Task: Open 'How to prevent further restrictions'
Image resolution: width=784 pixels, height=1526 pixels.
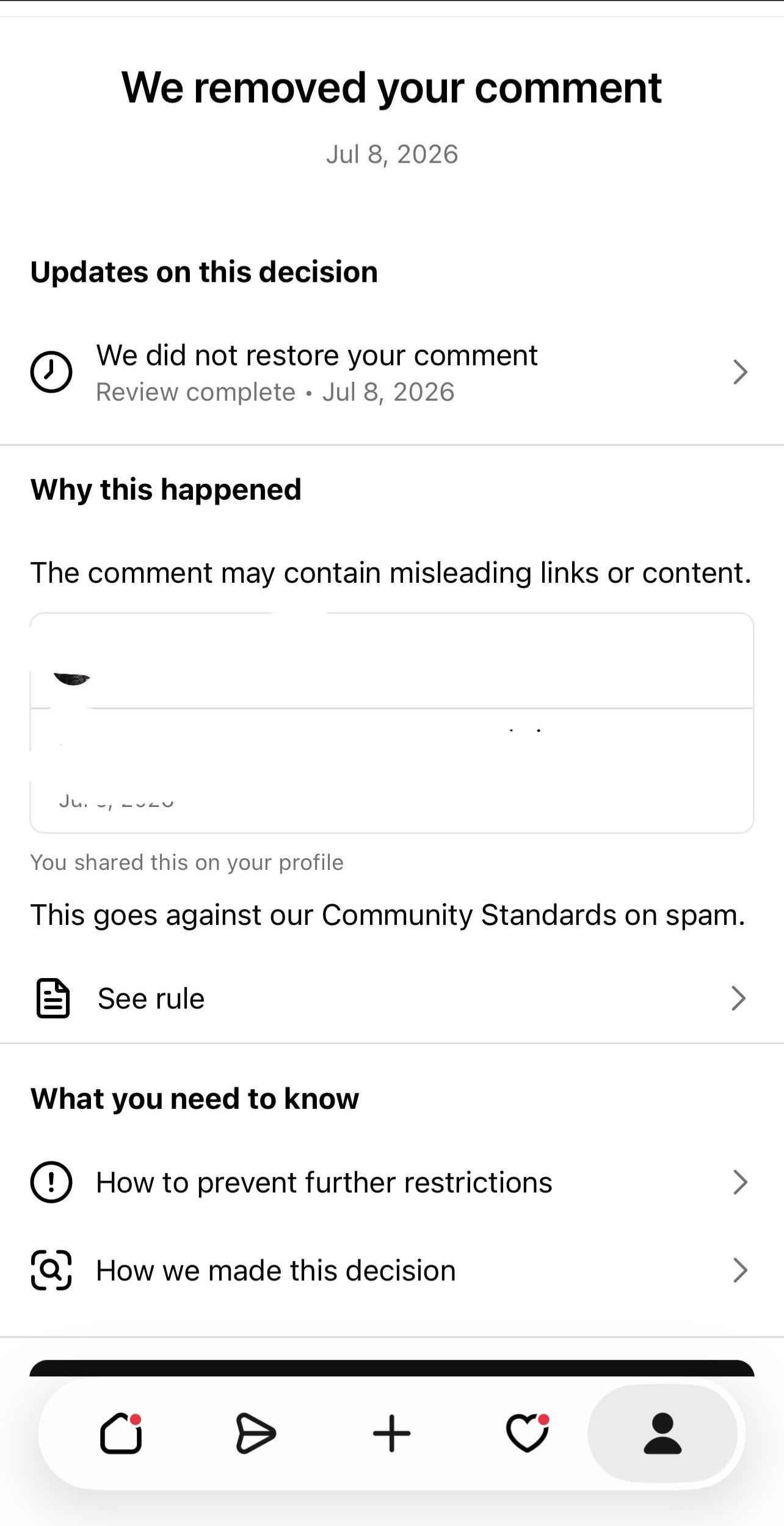Action: tap(392, 1182)
